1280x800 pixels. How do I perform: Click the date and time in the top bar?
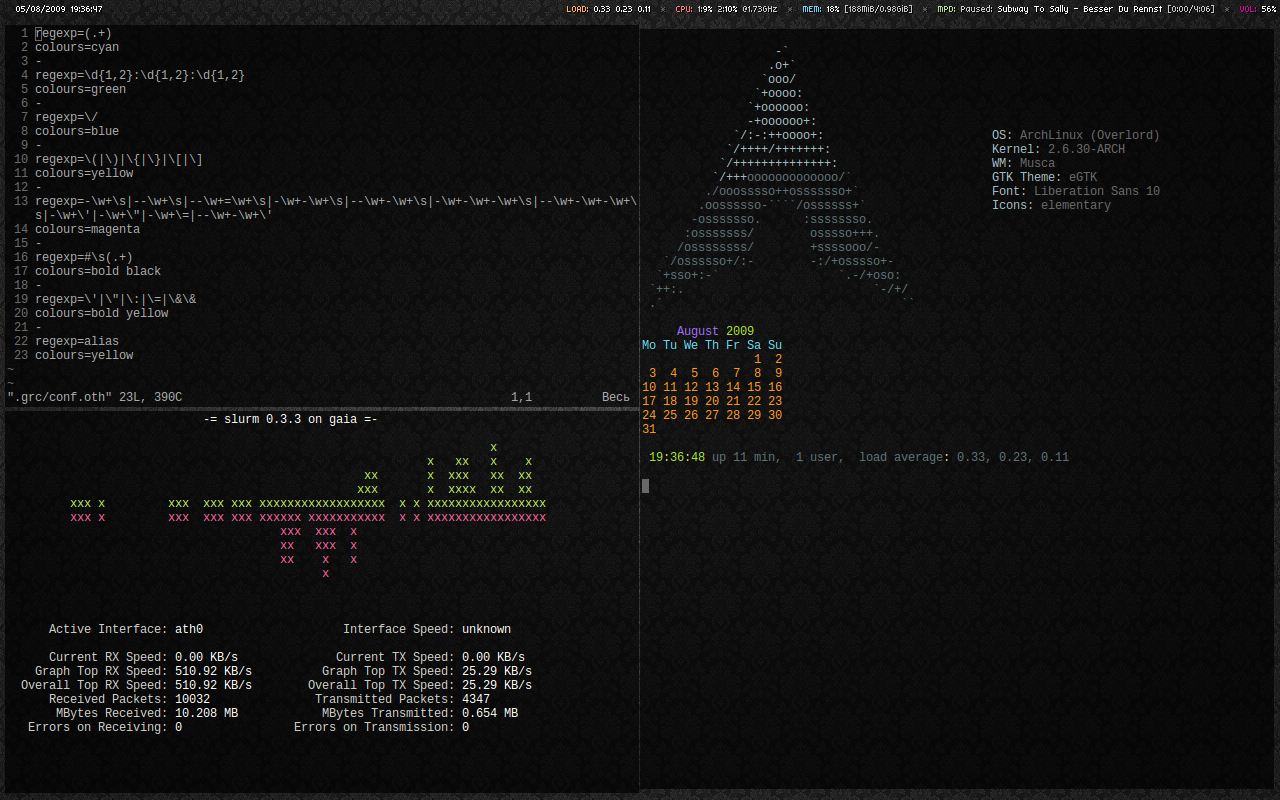tap(59, 8)
